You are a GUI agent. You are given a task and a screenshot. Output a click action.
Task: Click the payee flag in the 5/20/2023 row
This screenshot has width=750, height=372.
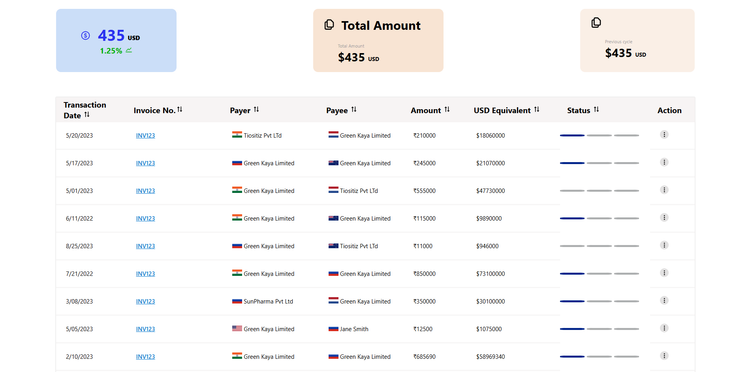(333, 135)
